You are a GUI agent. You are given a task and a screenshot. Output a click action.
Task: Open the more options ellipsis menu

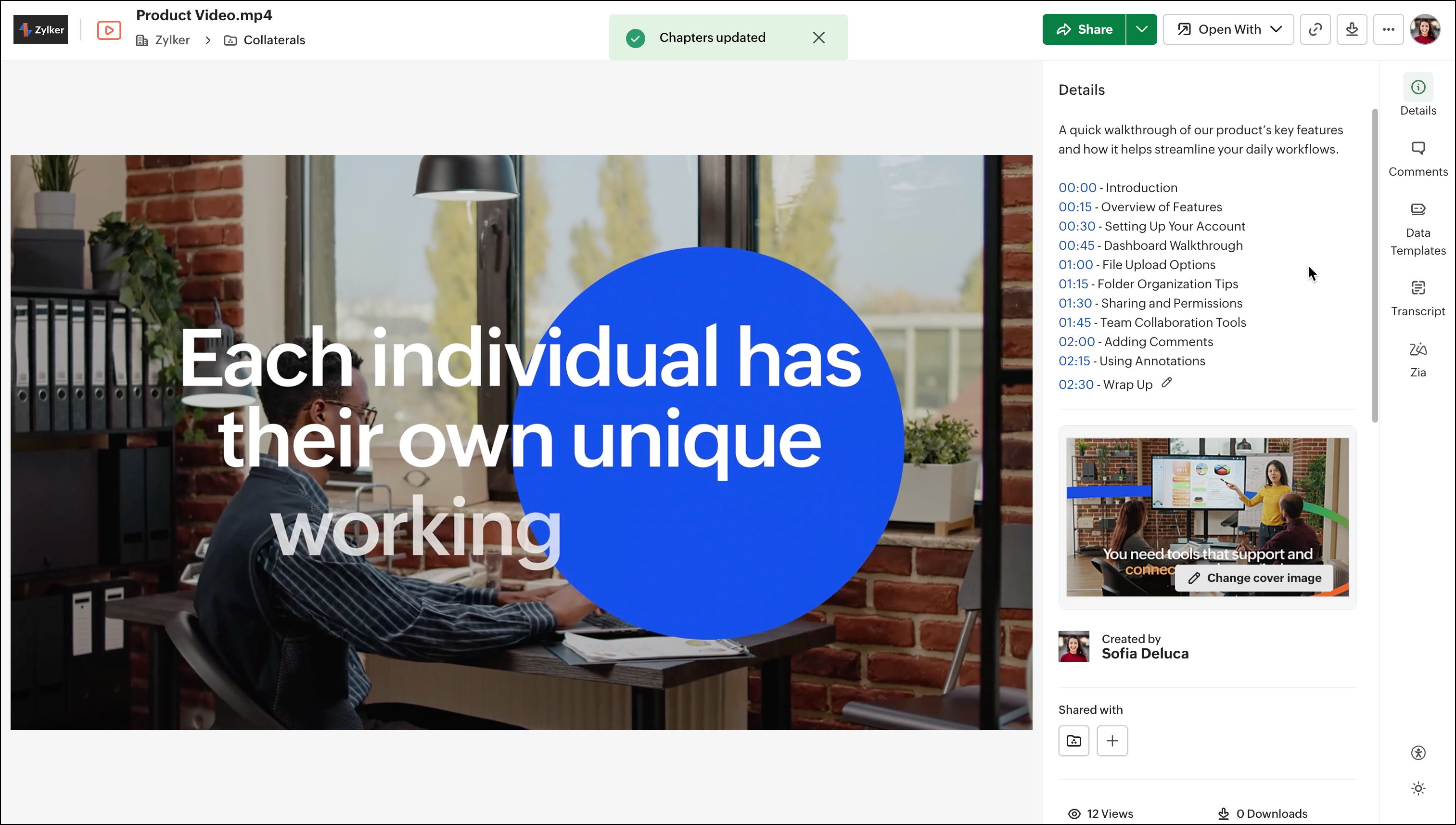[x=1388, y=29]
